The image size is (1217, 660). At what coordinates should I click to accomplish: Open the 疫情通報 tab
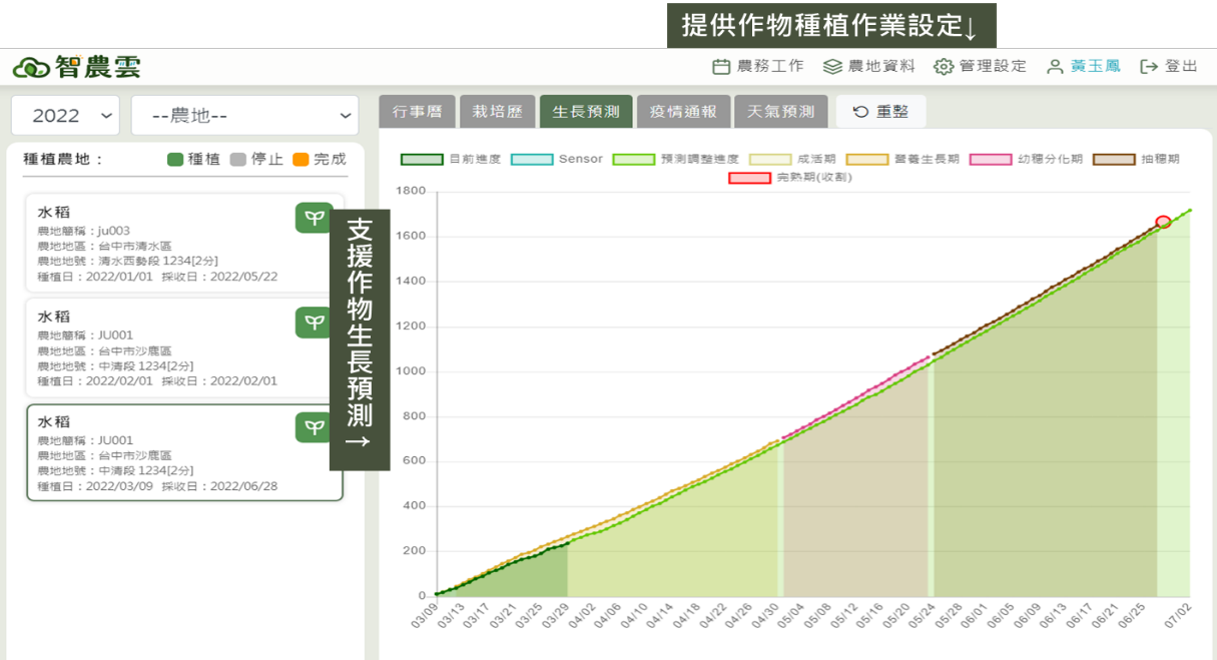(x=683, y=112)
